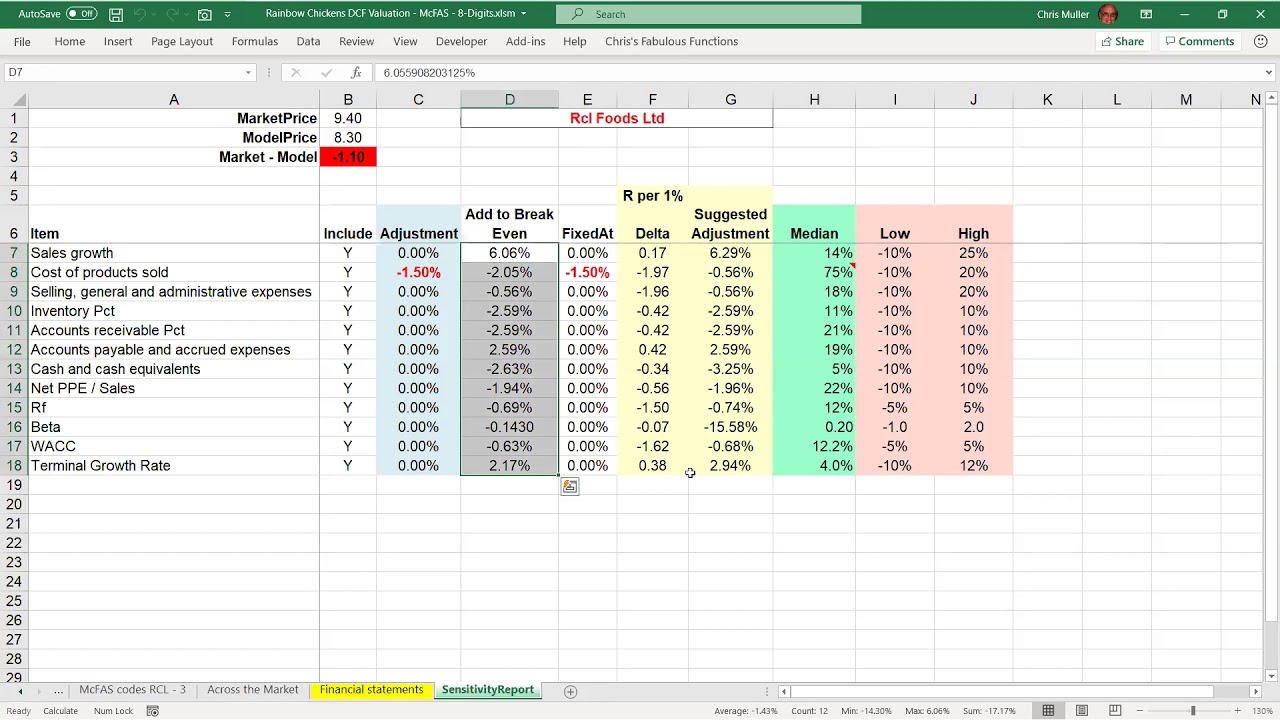This screenshot has width=1280, height=720.
Task: Click the Save icon in title bar
Action: tap(116, 14)
